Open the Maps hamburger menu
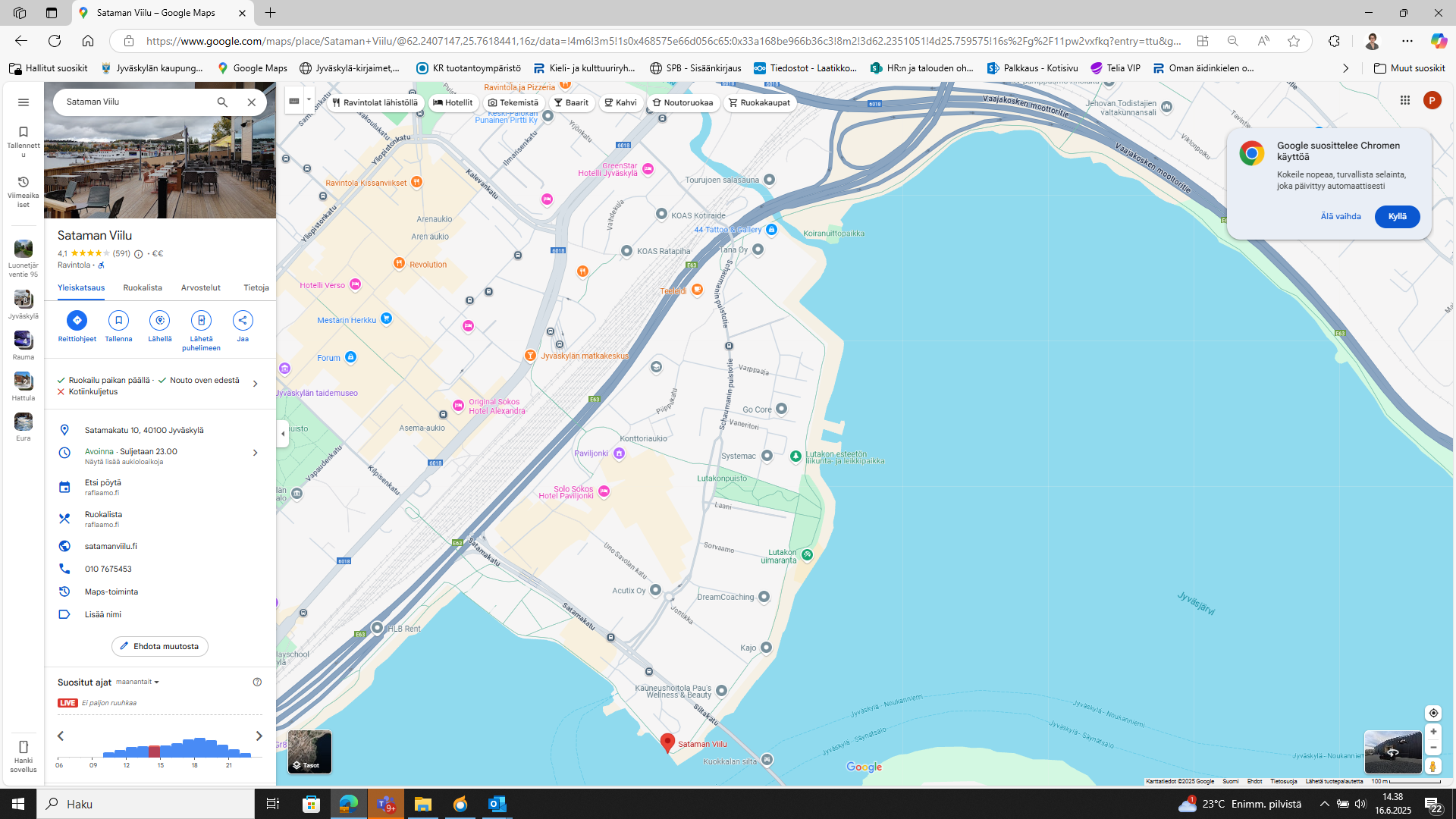Screen dimensions: 1456x819 tap(24, 102)
